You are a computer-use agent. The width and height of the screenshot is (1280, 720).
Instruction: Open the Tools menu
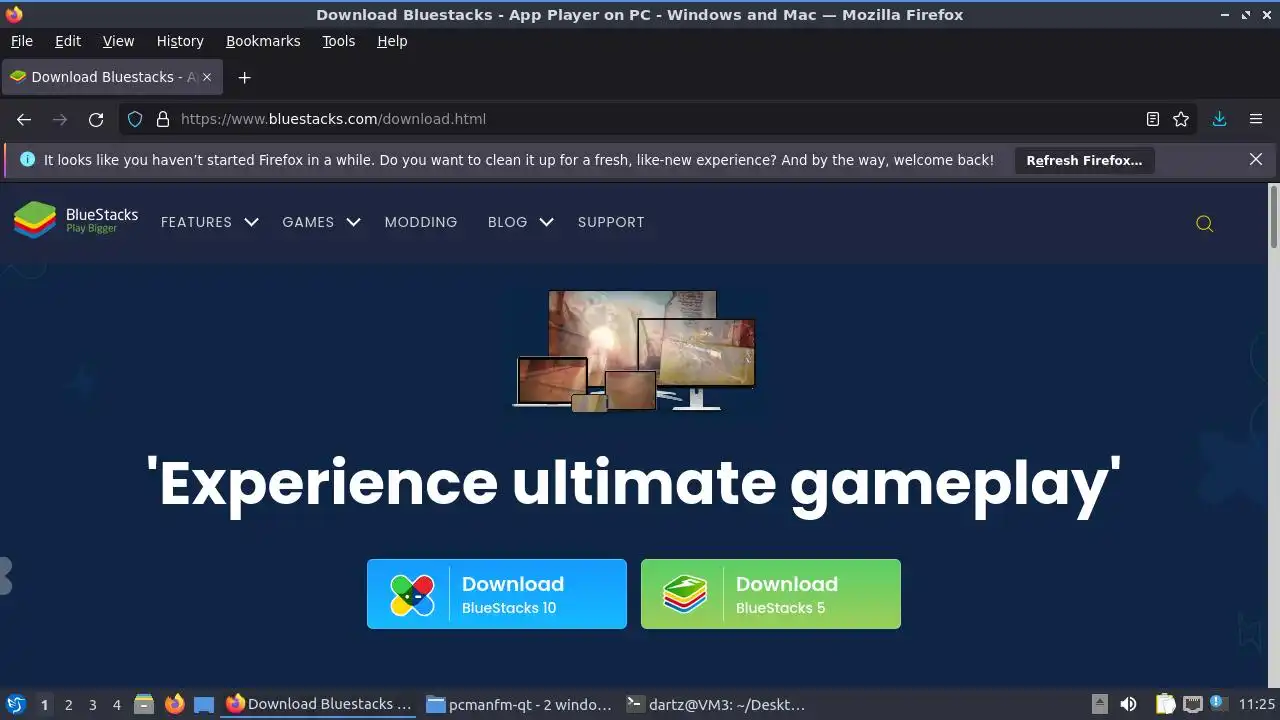[x=338, y=41]
